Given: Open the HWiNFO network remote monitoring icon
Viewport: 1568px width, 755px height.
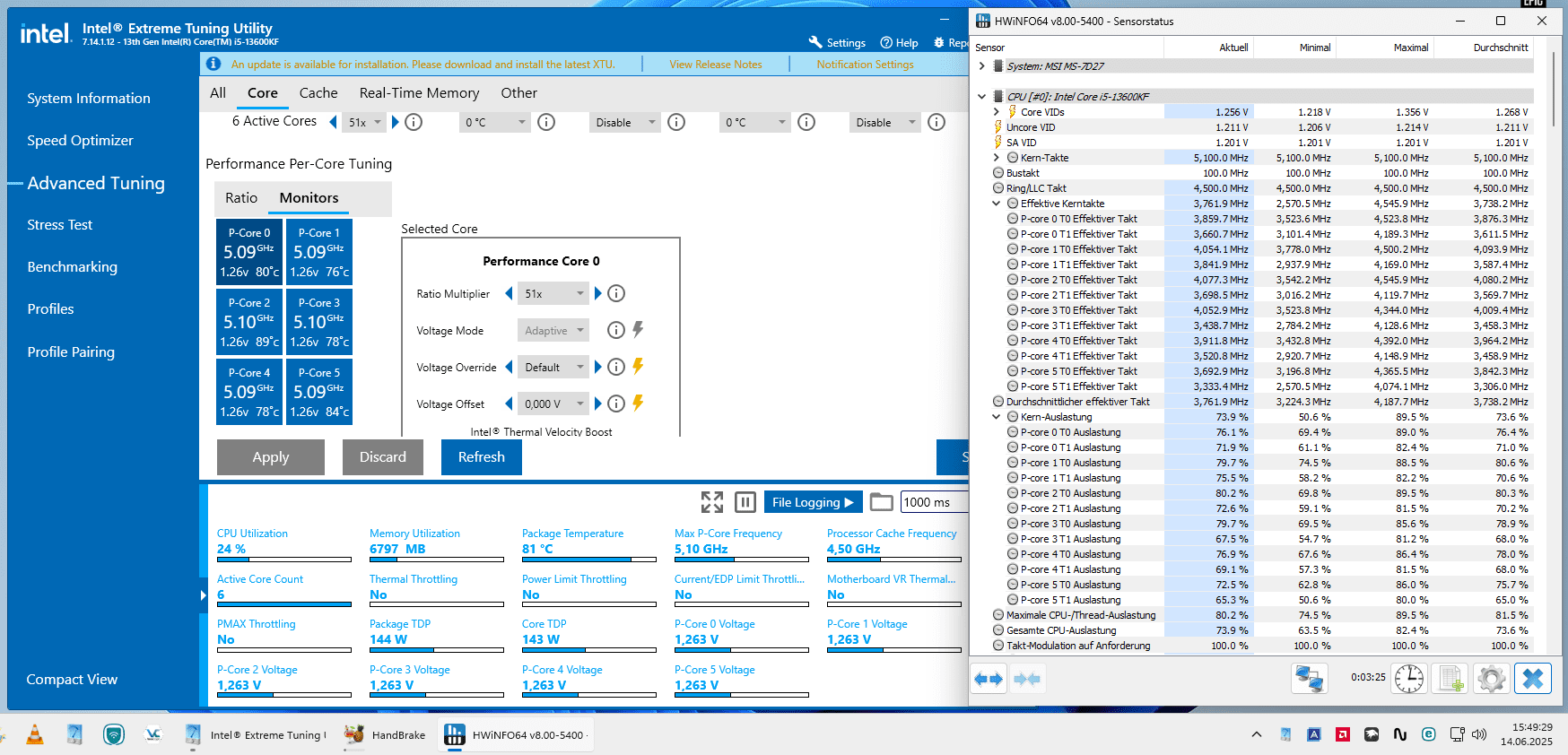Looking at the screenshot, I should point(1310,679).
